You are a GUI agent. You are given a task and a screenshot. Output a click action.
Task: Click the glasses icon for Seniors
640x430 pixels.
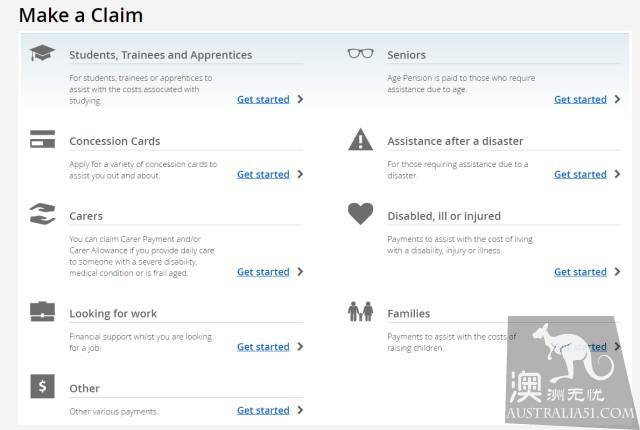tap(360, 53)
